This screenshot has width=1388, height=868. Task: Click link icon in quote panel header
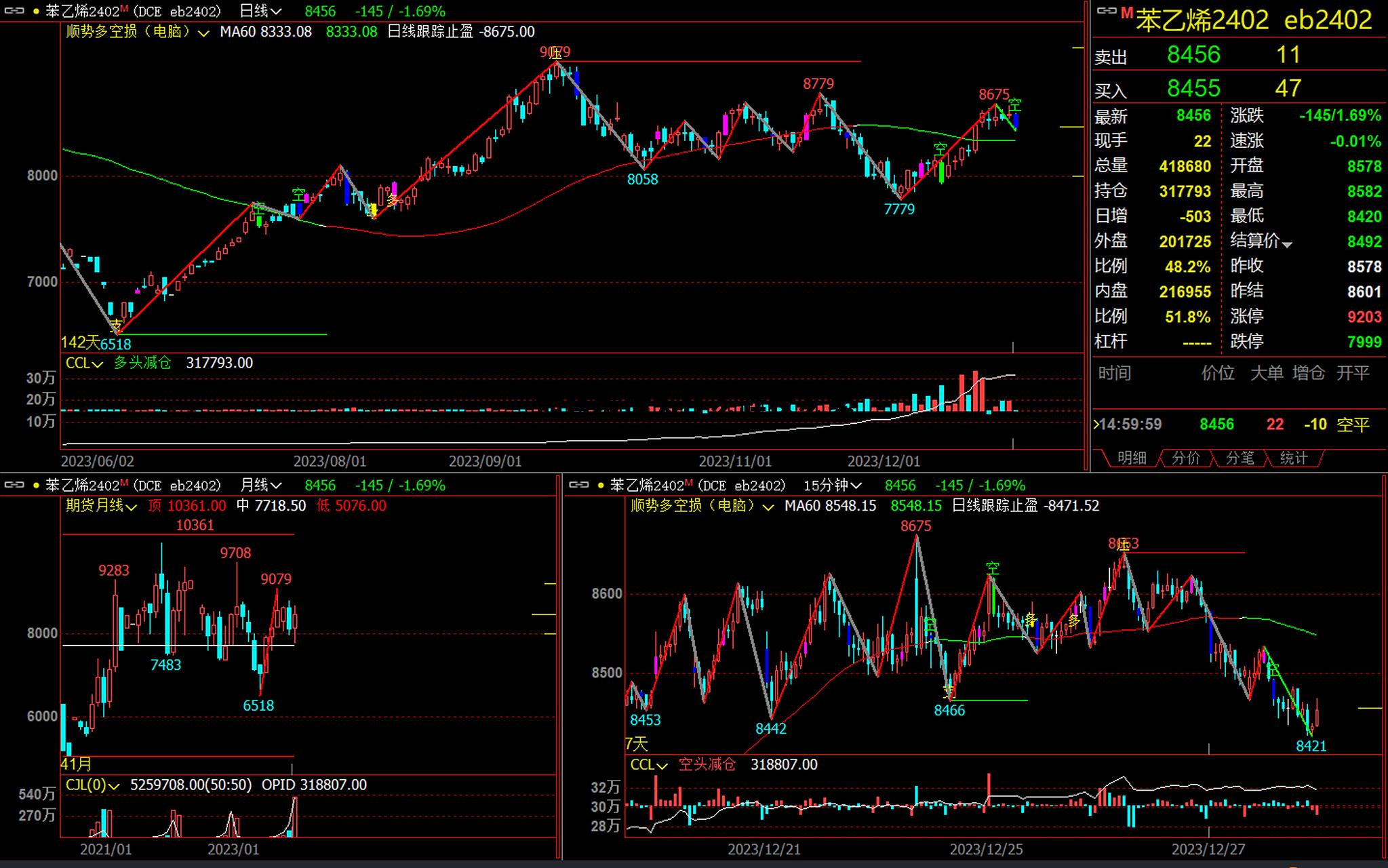pyautogui.click(x=1107, y=11)
